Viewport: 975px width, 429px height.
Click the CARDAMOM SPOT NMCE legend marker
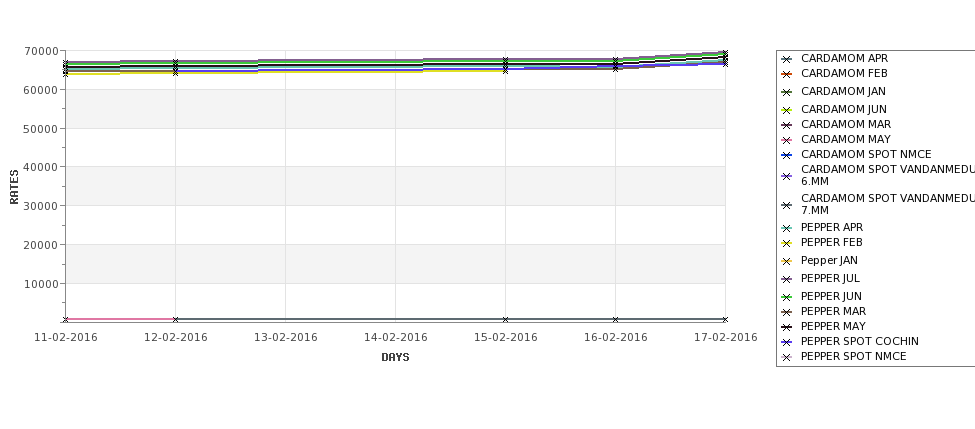click(786, 155)
